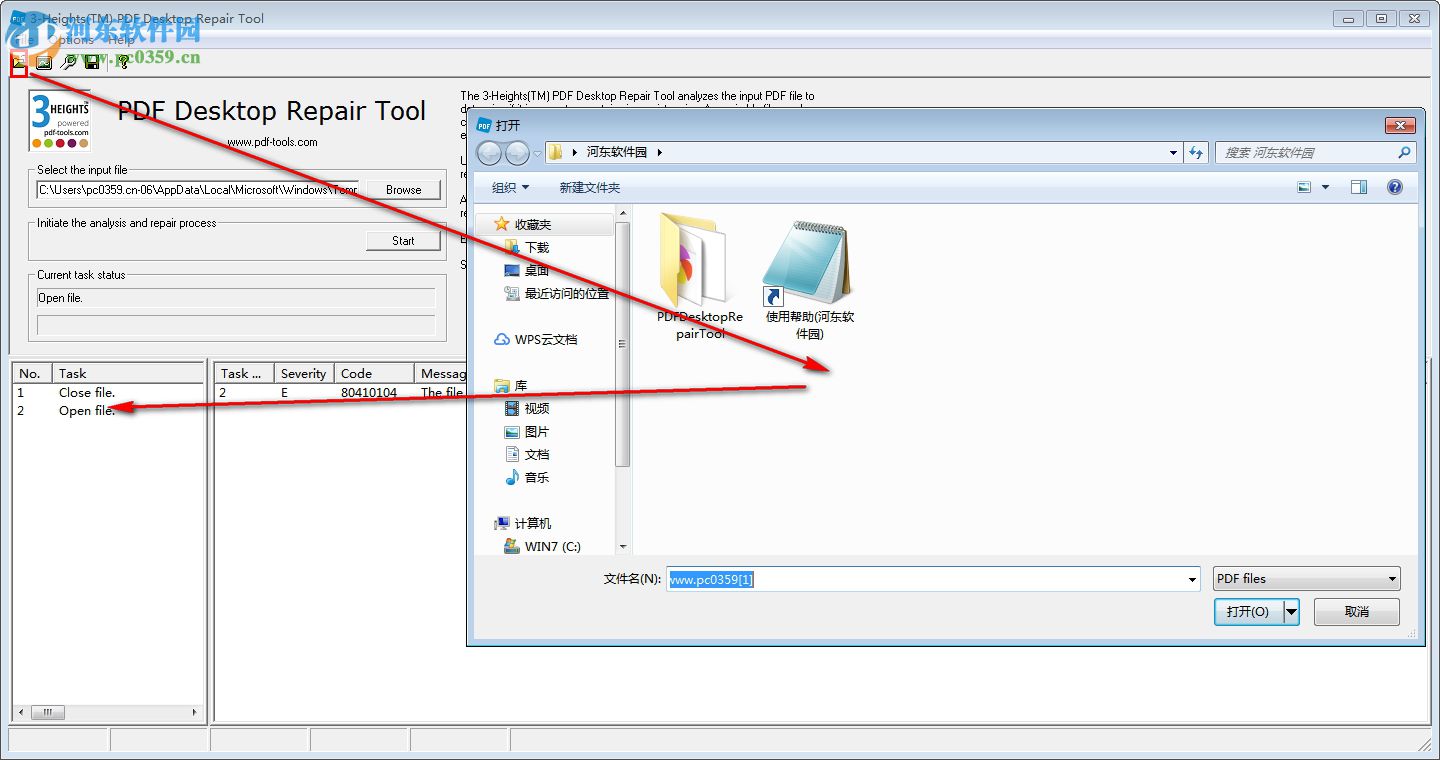The height and width of the screenshot is (760, 1440).
Task: Open 最近访问的位置 in the sidebar
Action: click(556, 294)
